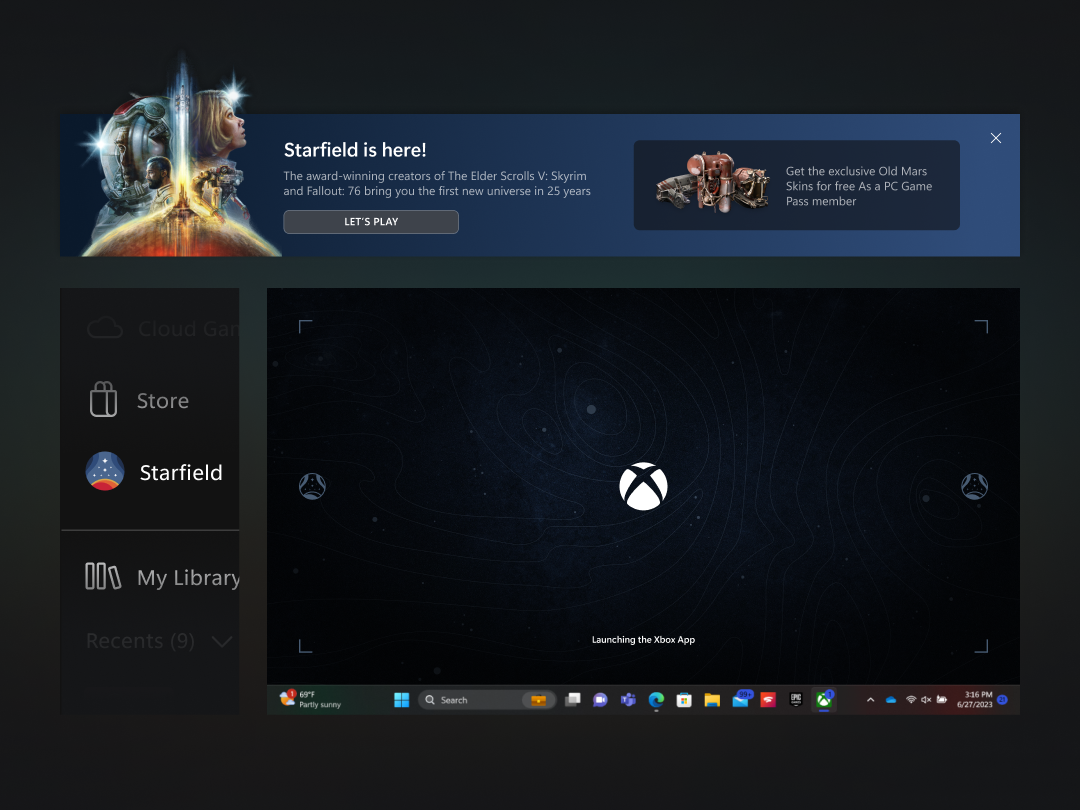Launch Microsoft Teams from the taskbar
This screenshot has width=1080, height=810.
tap(627, 700)
